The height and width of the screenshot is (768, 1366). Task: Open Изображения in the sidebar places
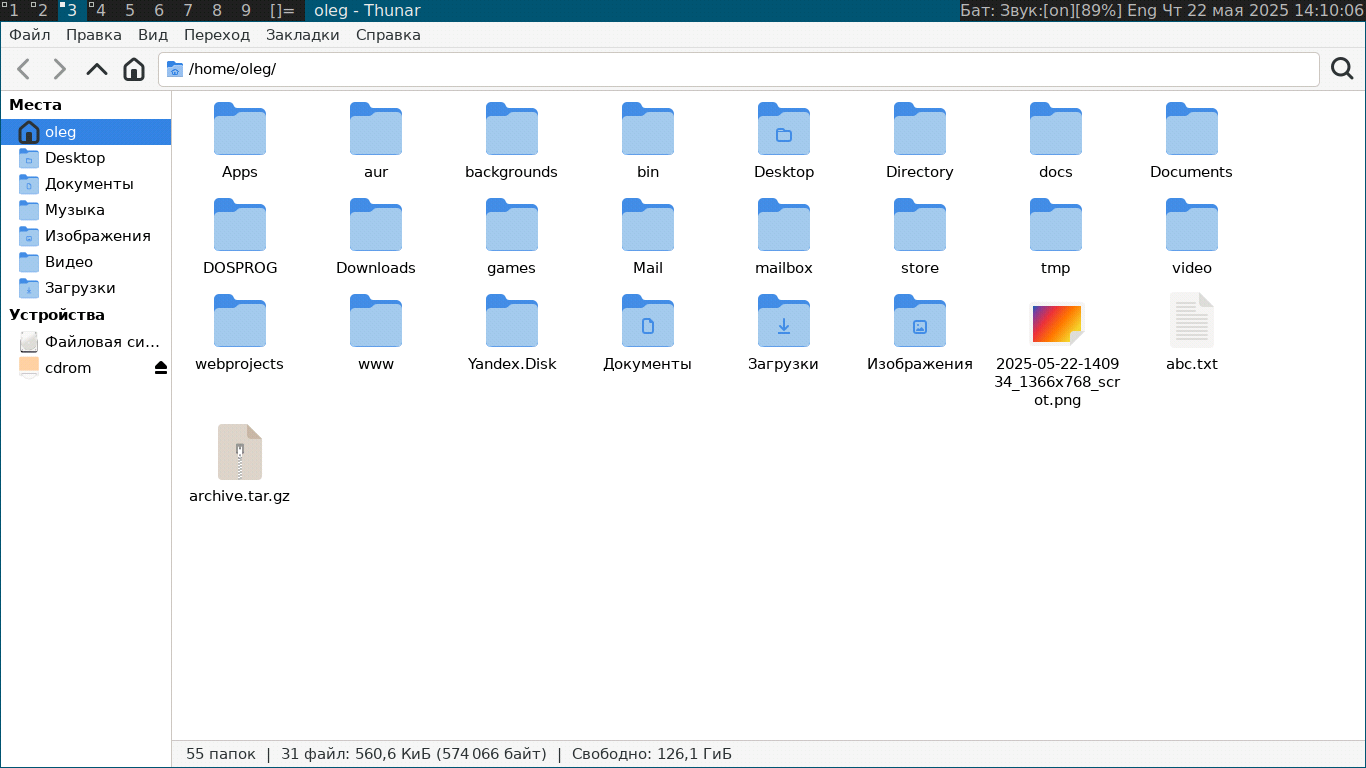(86, 236)
